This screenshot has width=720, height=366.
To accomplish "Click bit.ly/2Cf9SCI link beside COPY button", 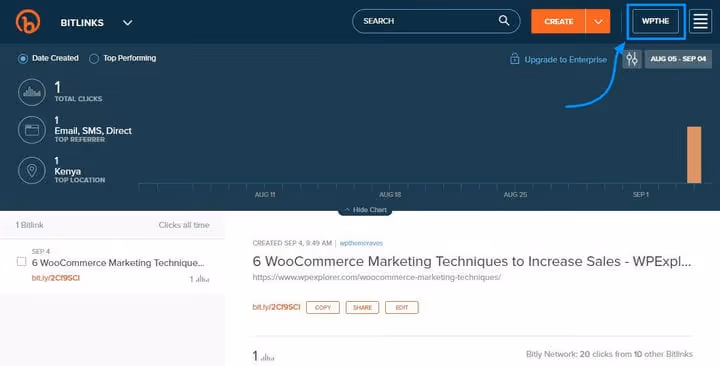I will tap(276, 307).
